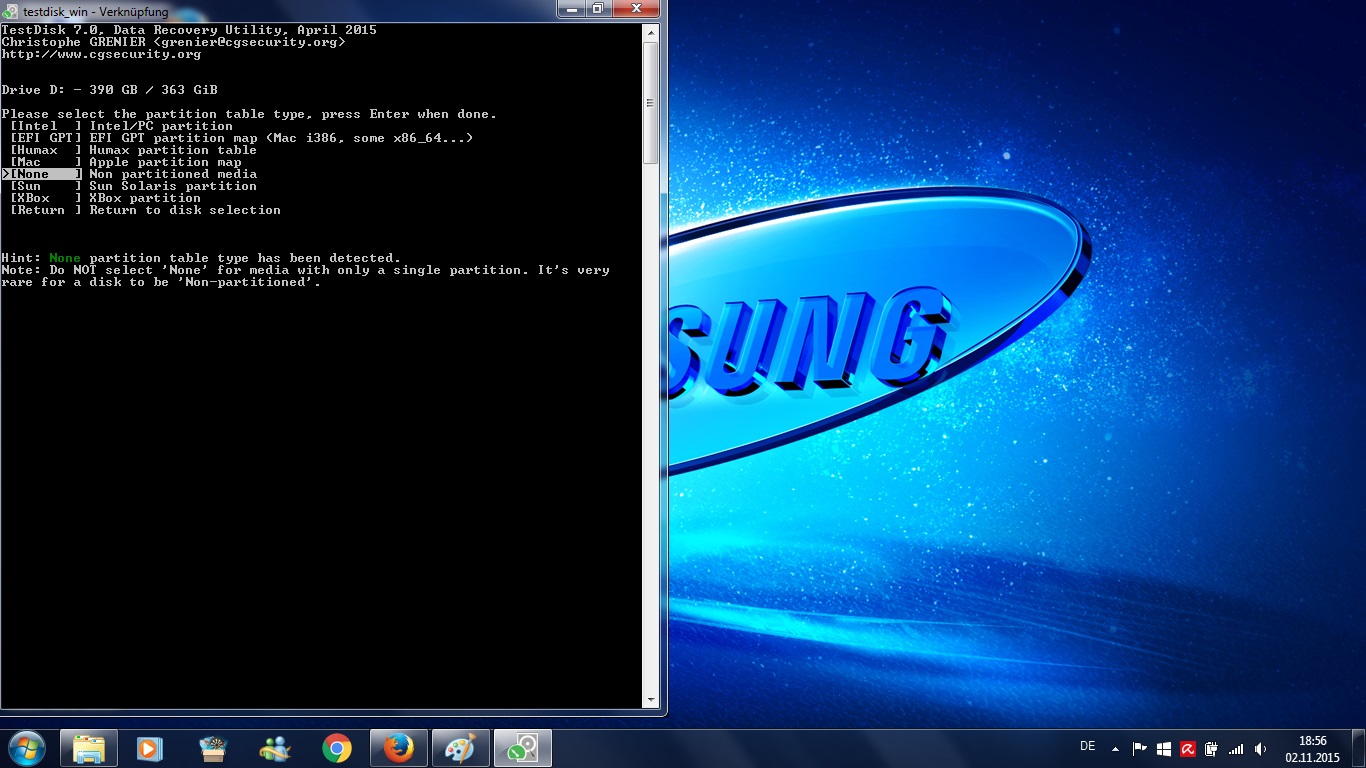This screenshot has height=768, width=1366.
Task: Click the Show Desktop strip
Action: coord(1359,749)
